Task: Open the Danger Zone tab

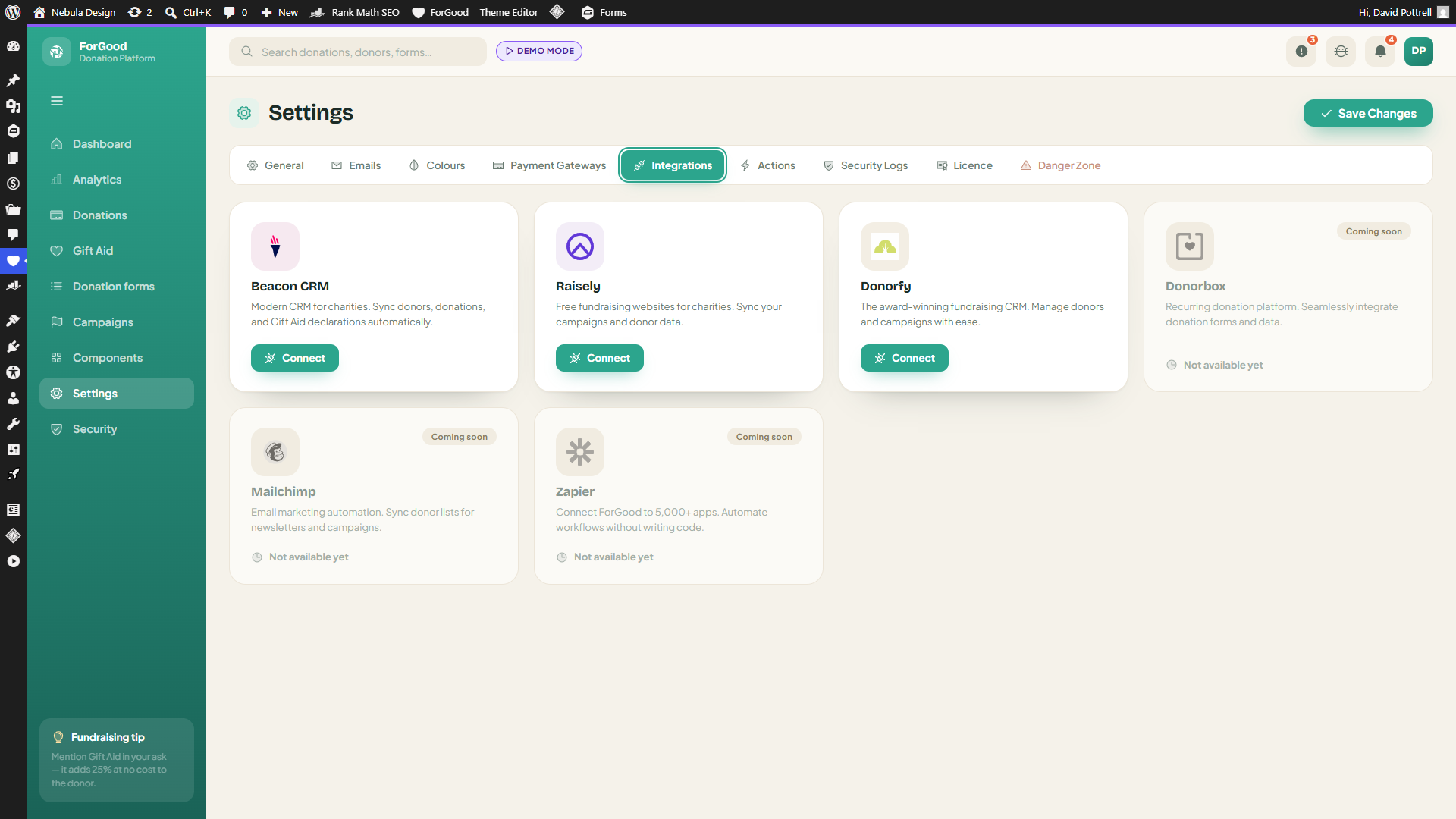Action: (x=1060, y=165)
